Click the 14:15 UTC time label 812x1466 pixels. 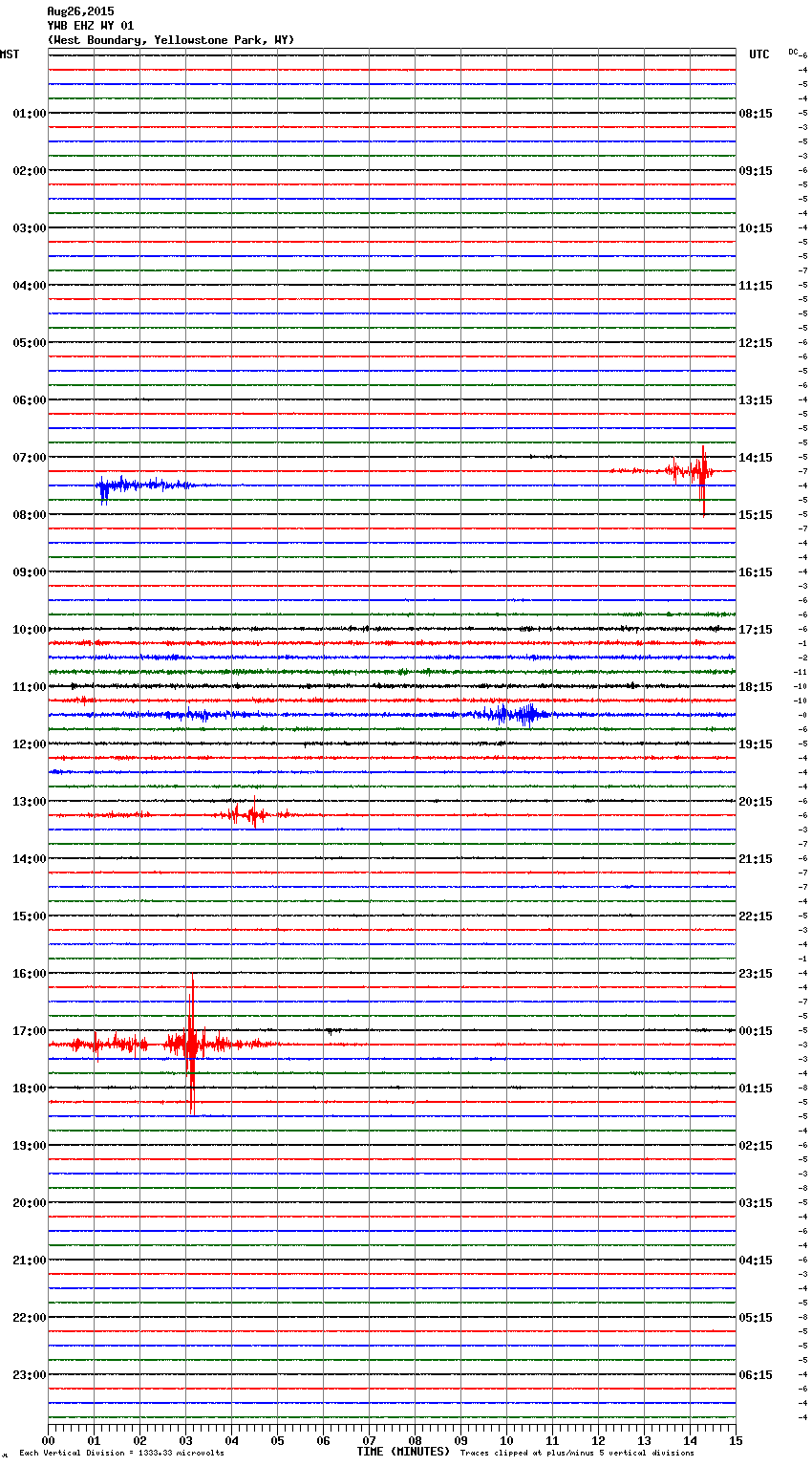756,458
